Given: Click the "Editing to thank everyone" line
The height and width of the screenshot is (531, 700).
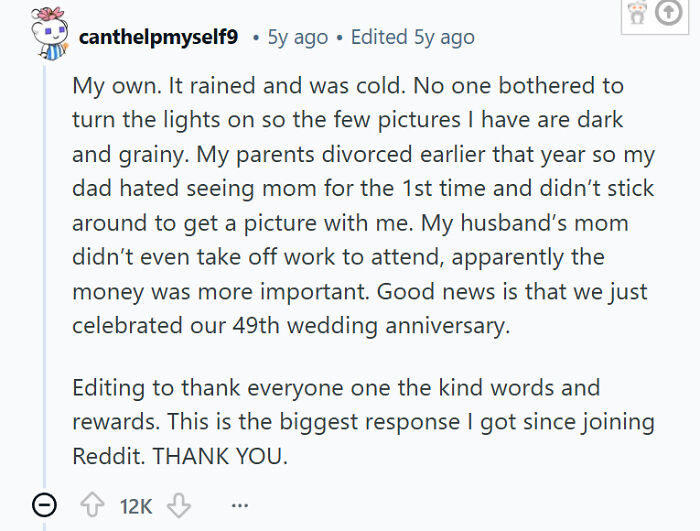Looking at the screenshot, I should pos(336,388).
